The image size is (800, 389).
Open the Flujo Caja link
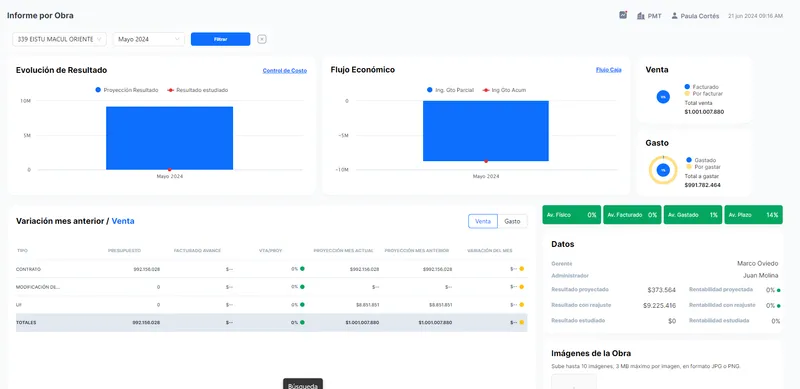pyautogui.click(x=609, y=70)
